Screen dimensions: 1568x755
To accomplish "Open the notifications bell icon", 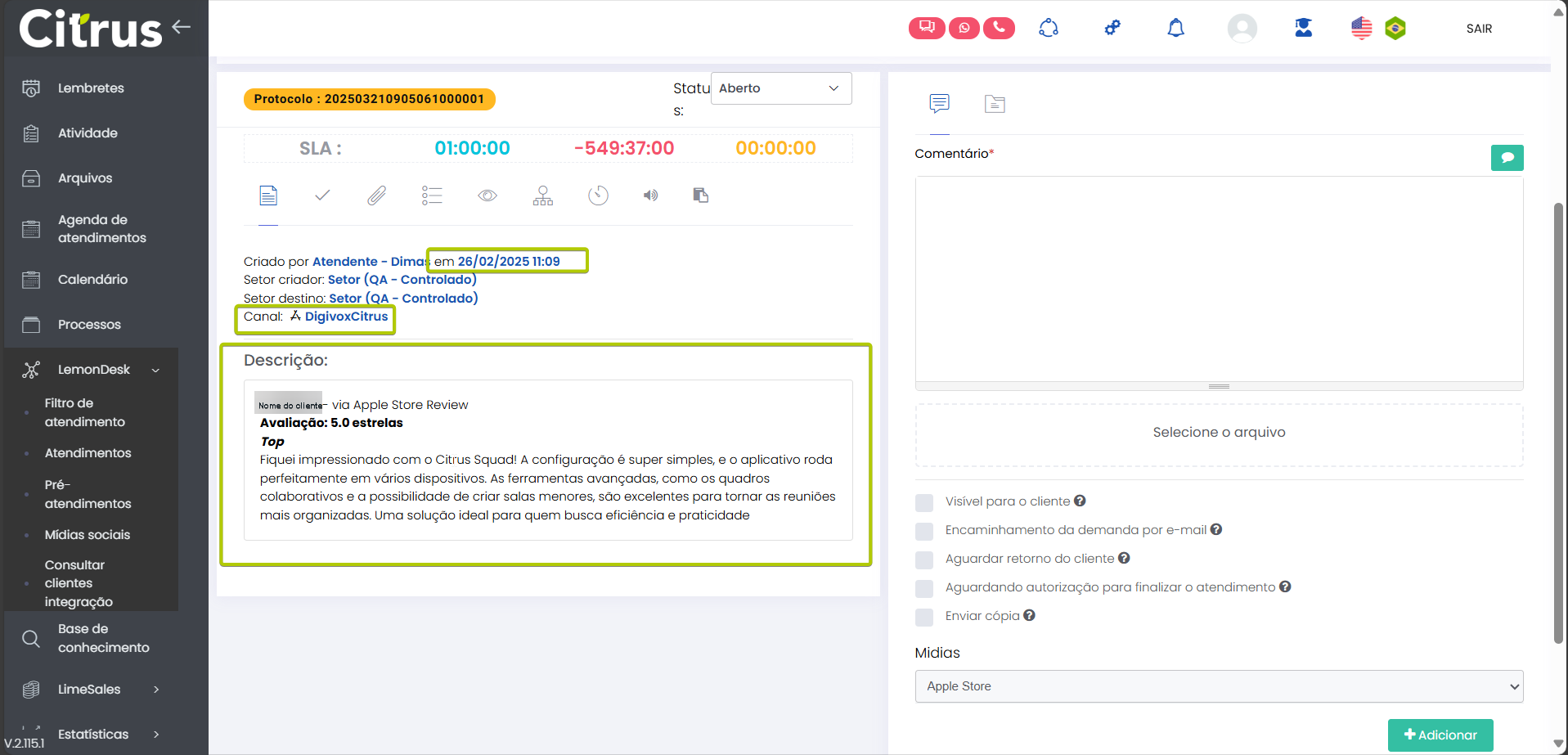I will [1175, 29].
